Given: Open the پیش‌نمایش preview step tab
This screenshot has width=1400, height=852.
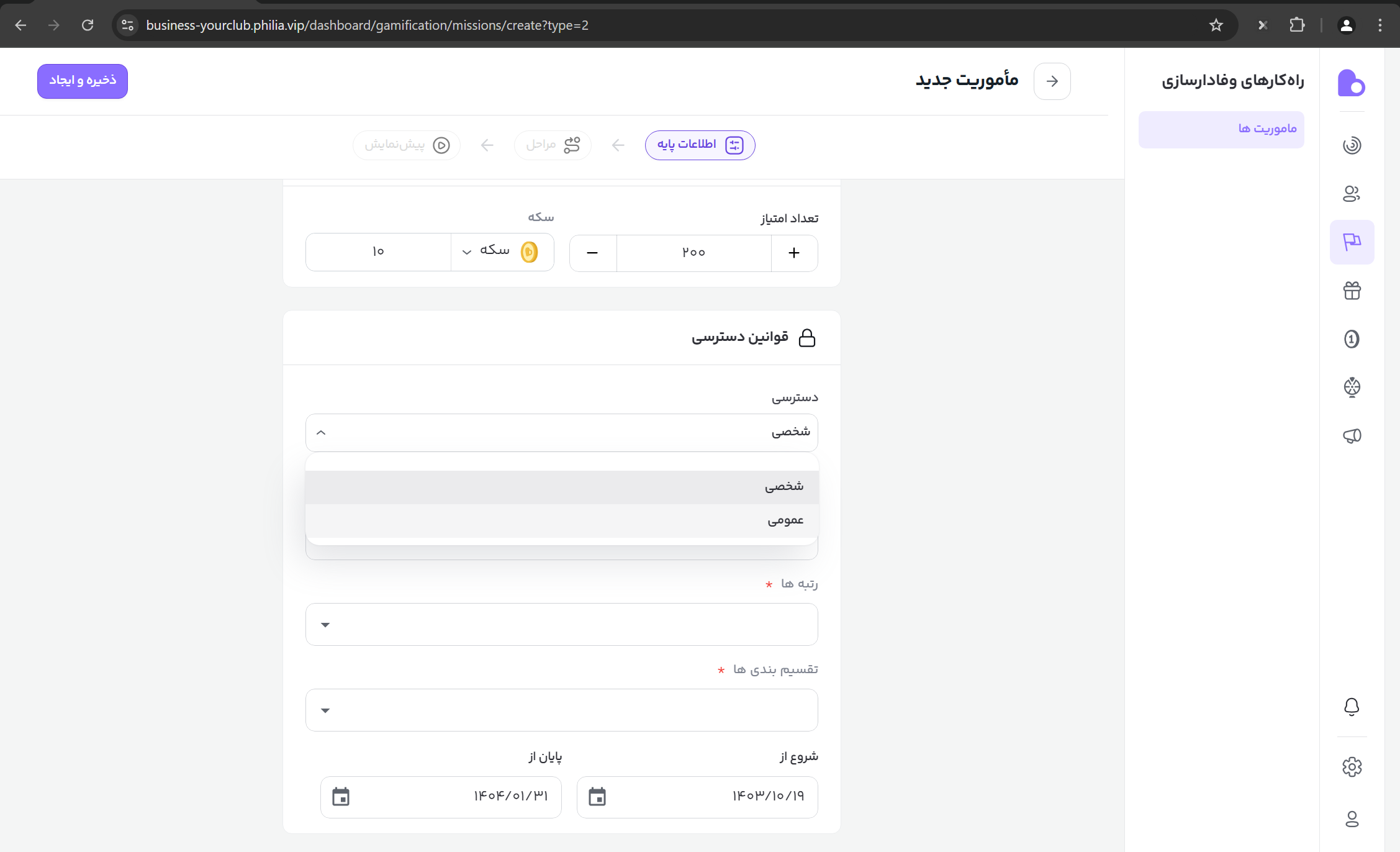Looking at the screenshot, I should click(407, 145).
